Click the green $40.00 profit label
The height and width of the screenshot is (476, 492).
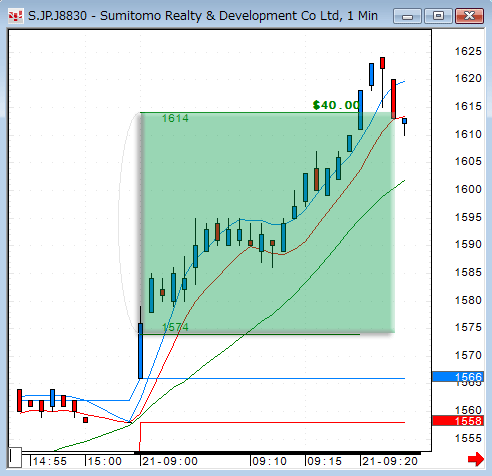pyautogui.click(x=336, y=105)
